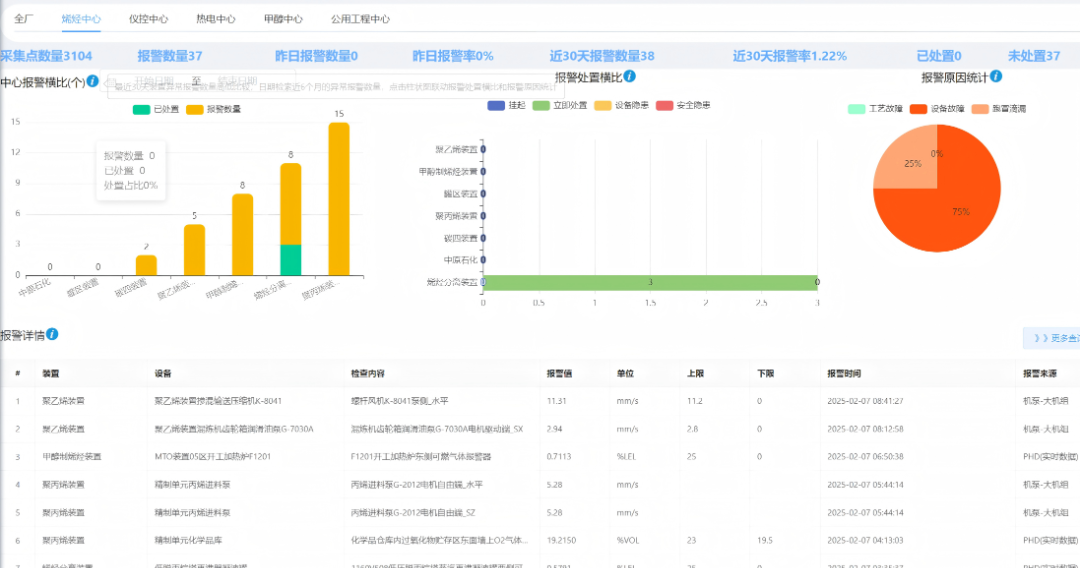Click the 报警数量37 statistic
The height and width of the screenshot is (568, 1080).
tap(169, 56)
